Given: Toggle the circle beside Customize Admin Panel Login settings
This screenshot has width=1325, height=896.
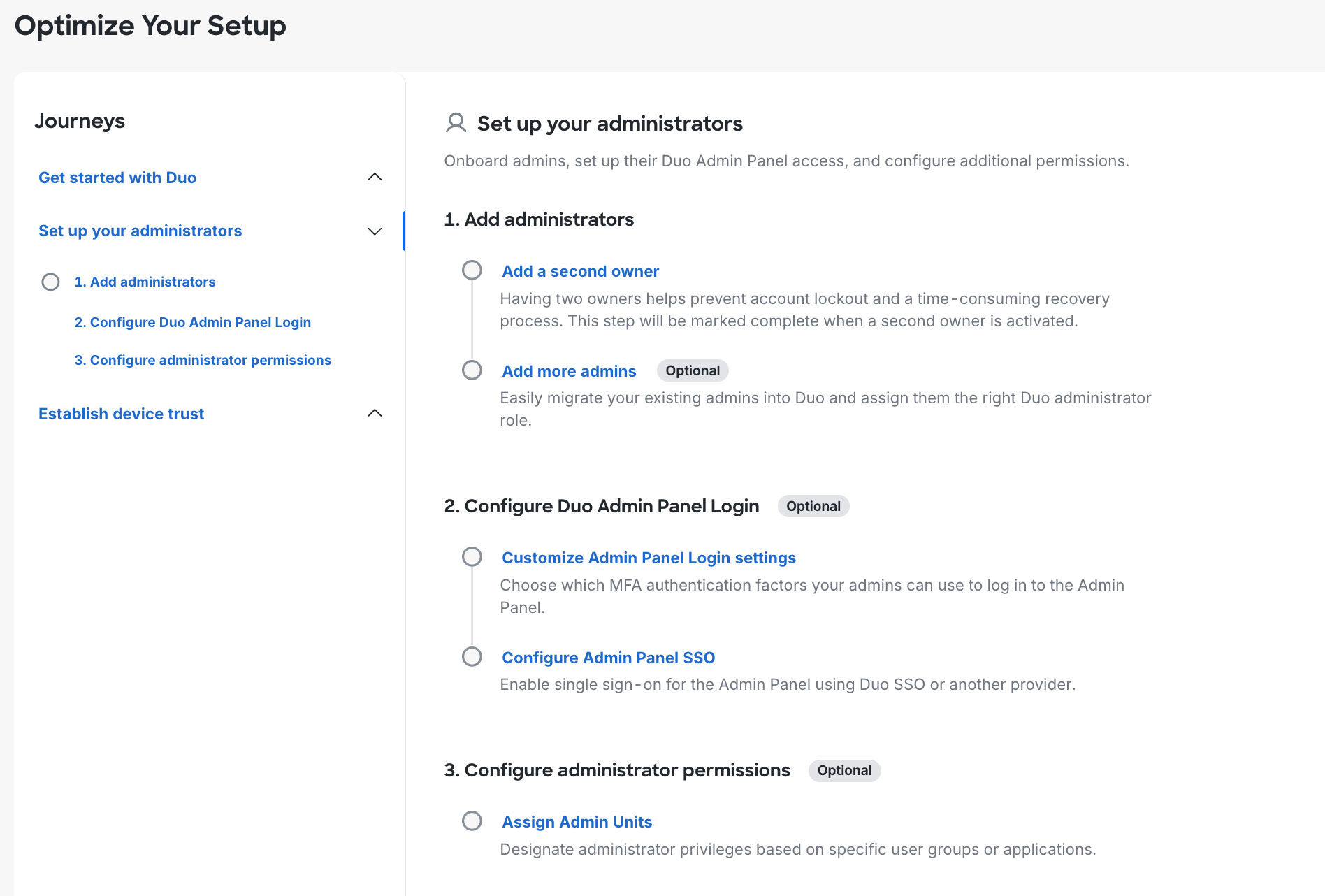Looking at the screenshot, I should (x=472, y=556).
